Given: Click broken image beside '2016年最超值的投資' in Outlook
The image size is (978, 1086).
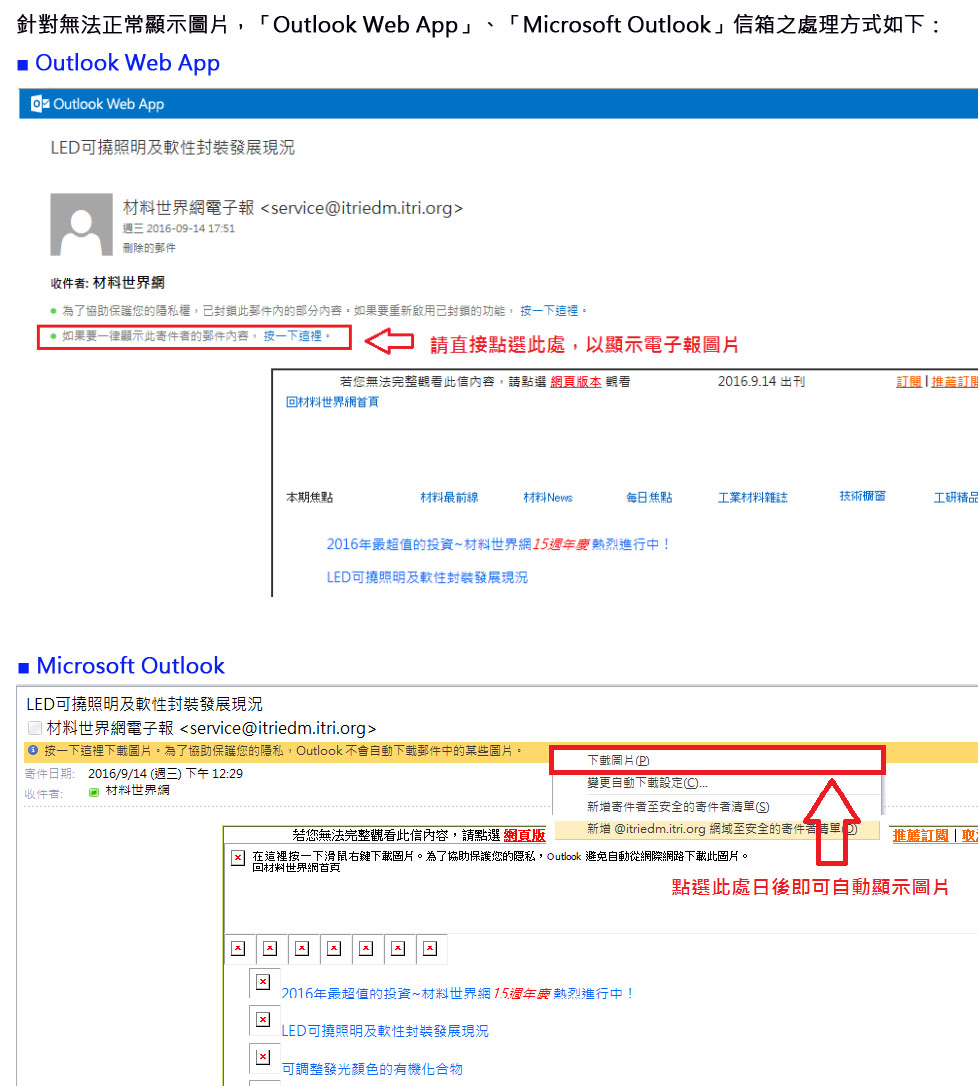Looking at the screenshot, I should 263,982.
